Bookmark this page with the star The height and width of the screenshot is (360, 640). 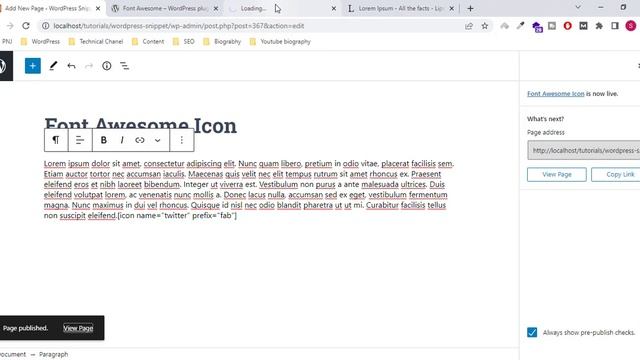(x=484, y=26)
